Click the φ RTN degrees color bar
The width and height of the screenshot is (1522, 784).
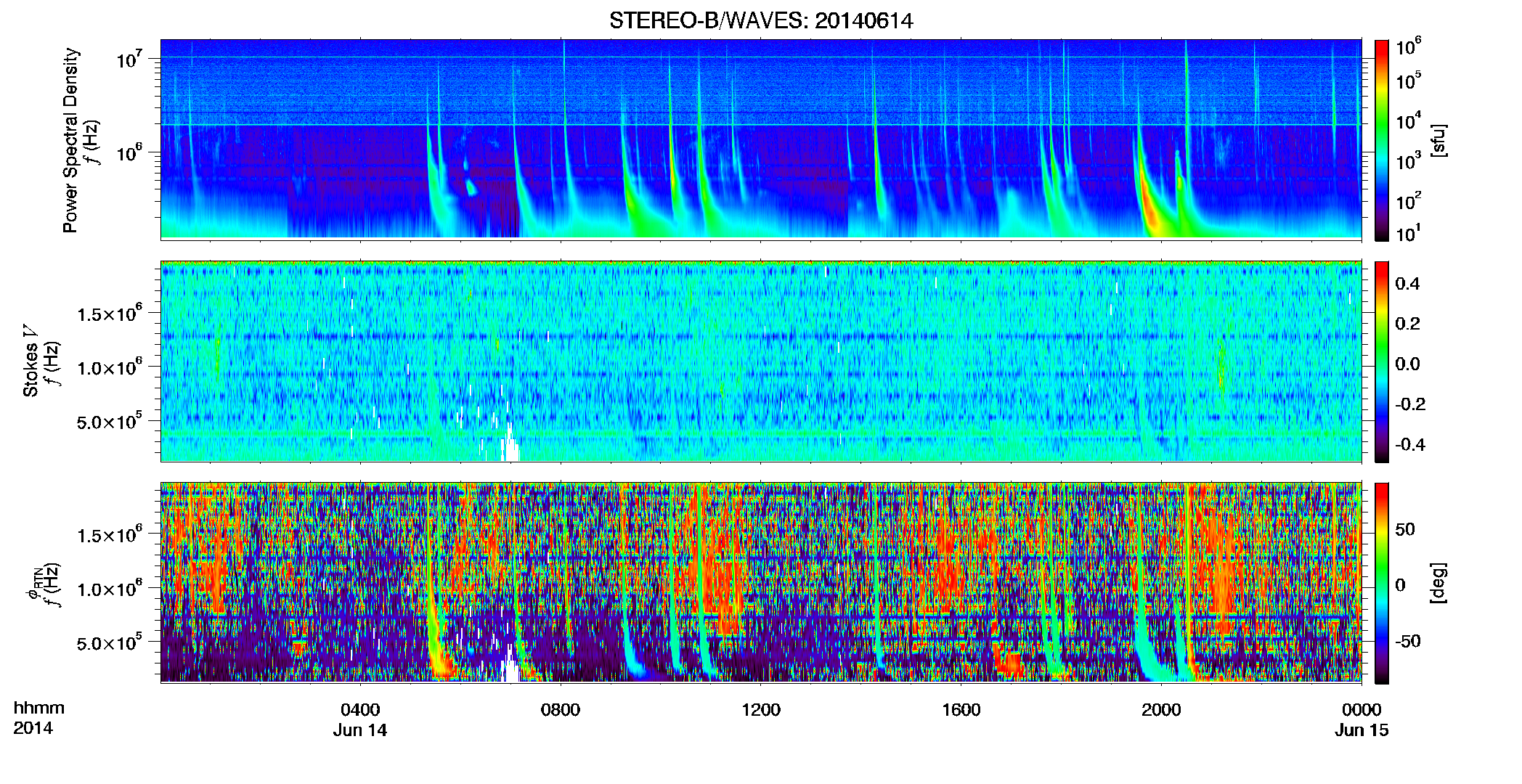1382,583
